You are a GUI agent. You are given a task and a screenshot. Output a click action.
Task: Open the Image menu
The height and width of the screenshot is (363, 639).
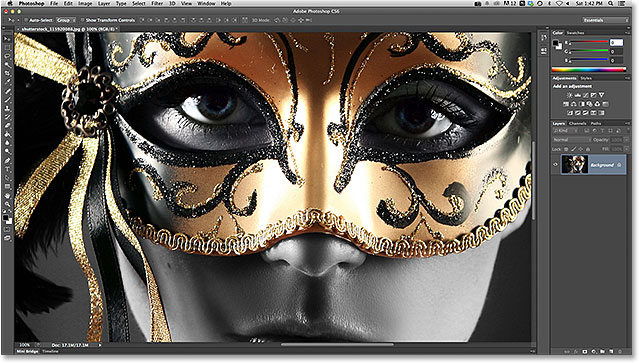[x=85, y=3]
